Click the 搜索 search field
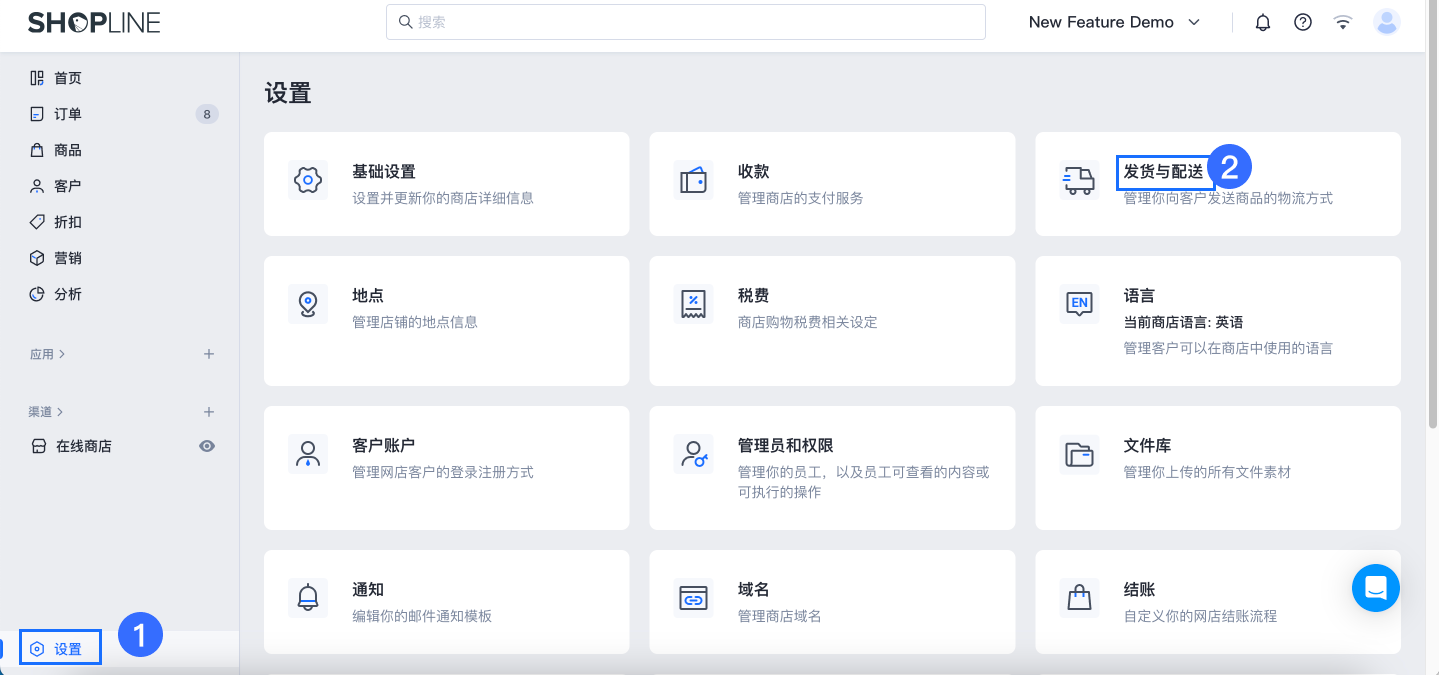 [685, 22]
